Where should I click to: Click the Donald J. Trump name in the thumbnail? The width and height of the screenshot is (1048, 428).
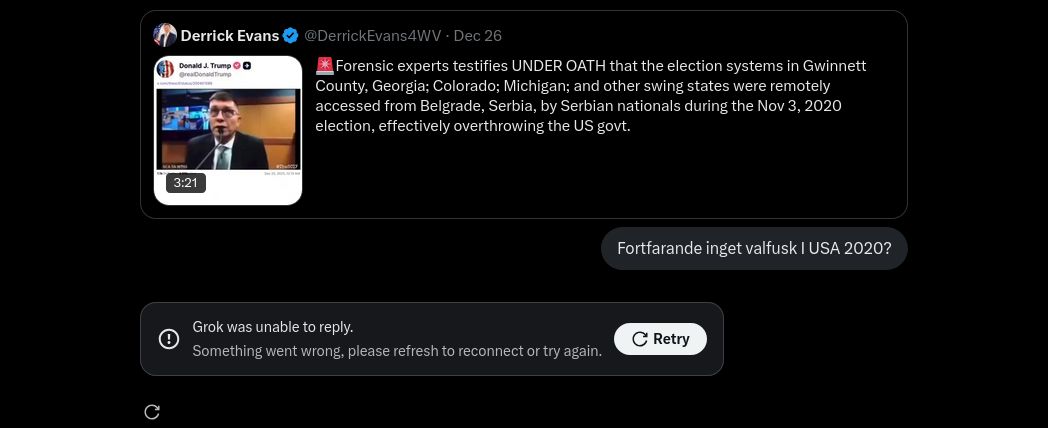coord(203,65)
